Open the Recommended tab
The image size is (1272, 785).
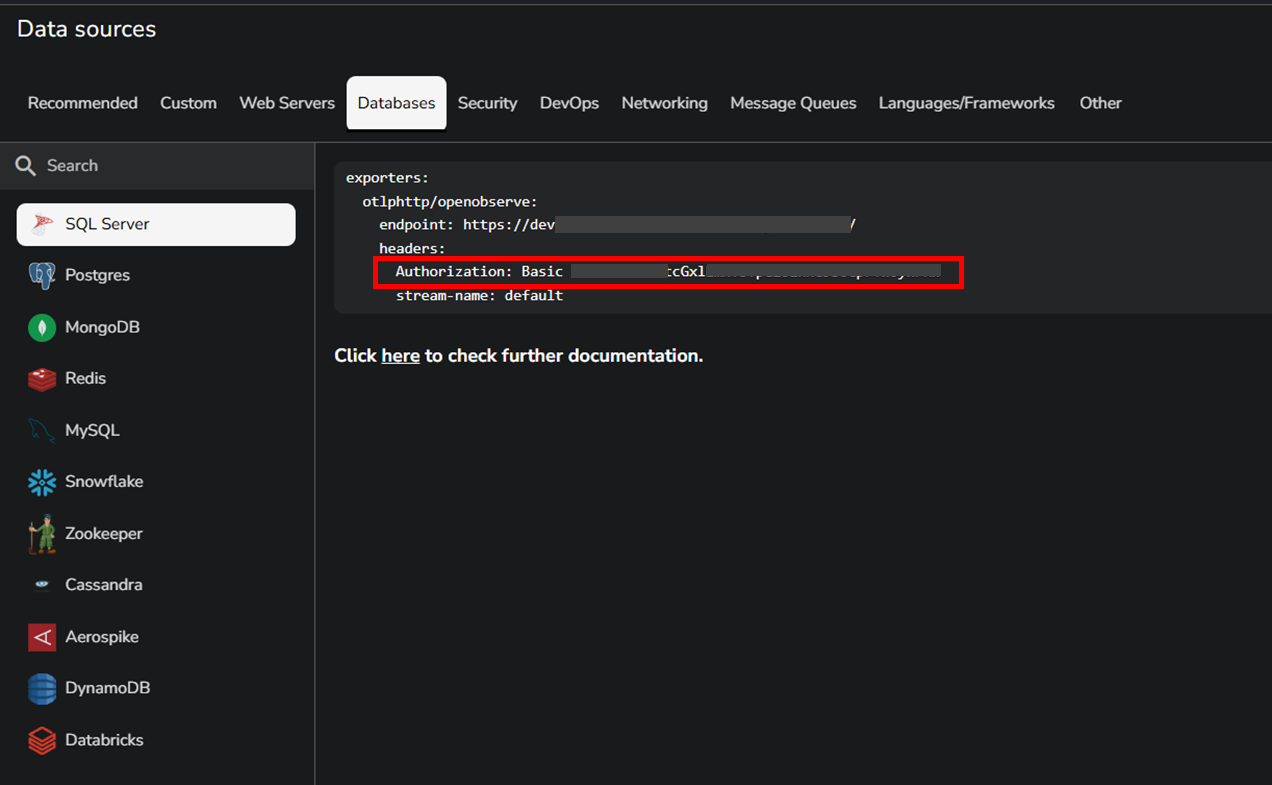pyautogui.click(x=83, y=102)
